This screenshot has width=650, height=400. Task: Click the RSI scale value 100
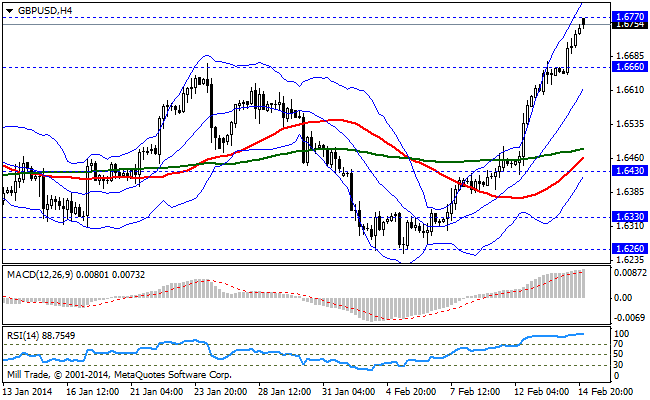(x=621, y=334)
